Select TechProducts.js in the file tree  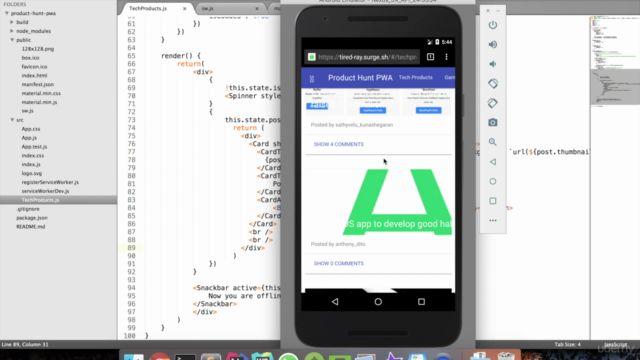40,200
